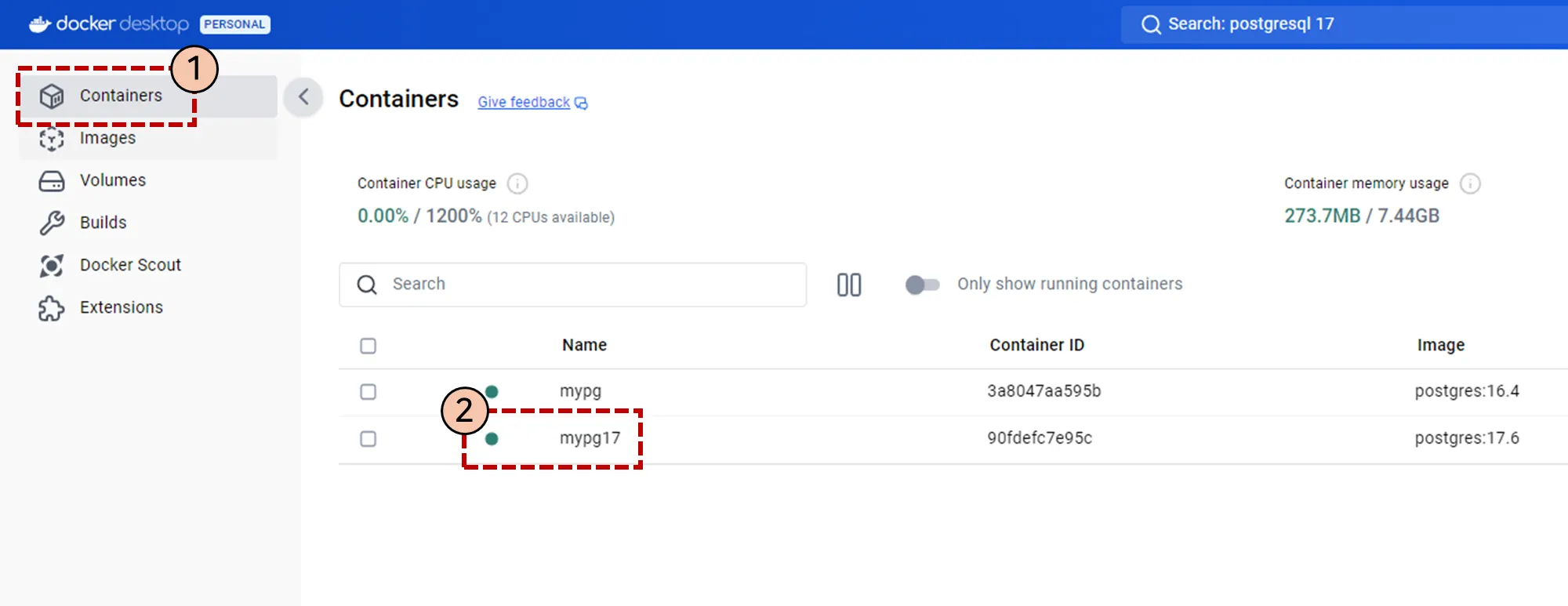Click the 0.00% / 1200% CPU usage value
Viewport: 1568px width, 606px height.
419,216
